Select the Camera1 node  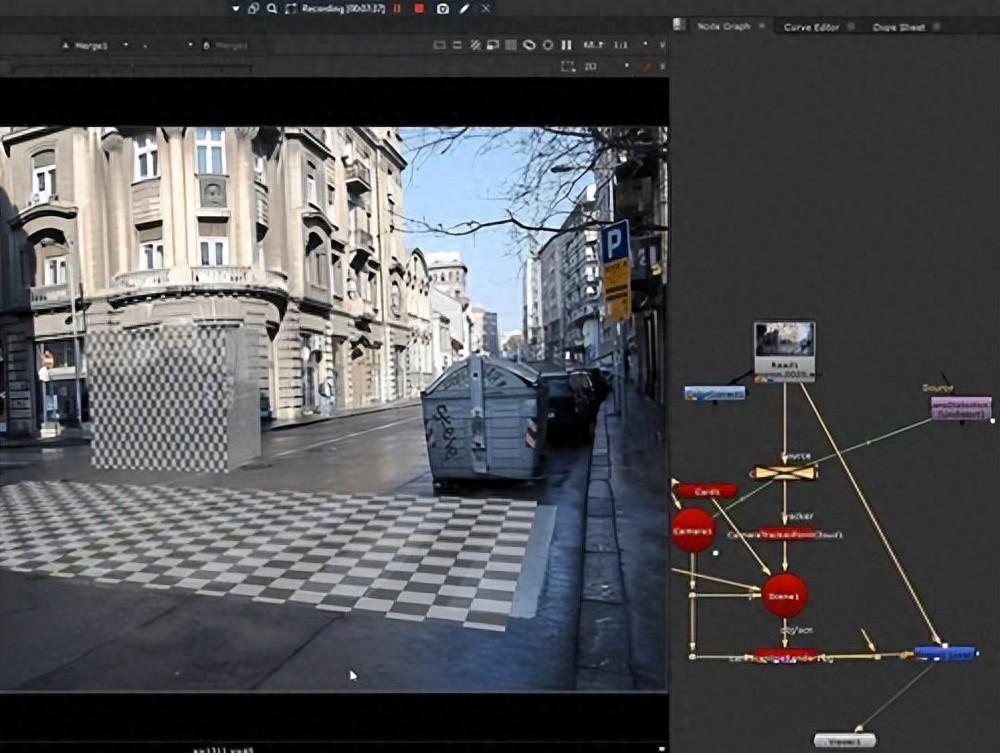pos(693,530)
